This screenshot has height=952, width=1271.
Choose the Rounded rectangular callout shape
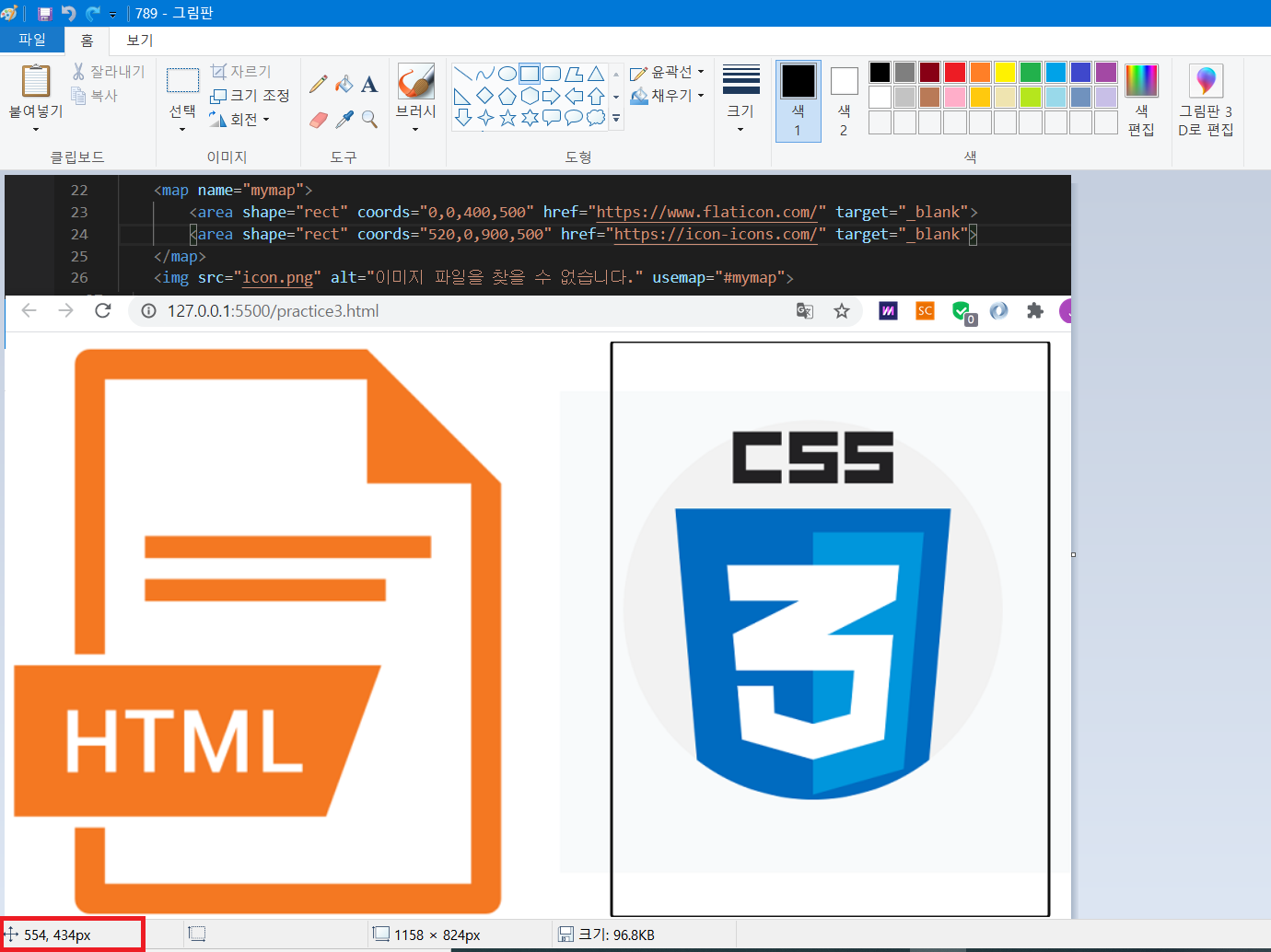(x=552, y=118)
